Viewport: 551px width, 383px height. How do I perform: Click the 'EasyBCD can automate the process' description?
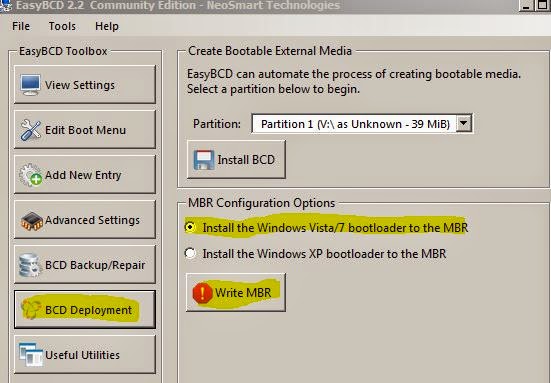pyautogui.click(x=354, y=74)
